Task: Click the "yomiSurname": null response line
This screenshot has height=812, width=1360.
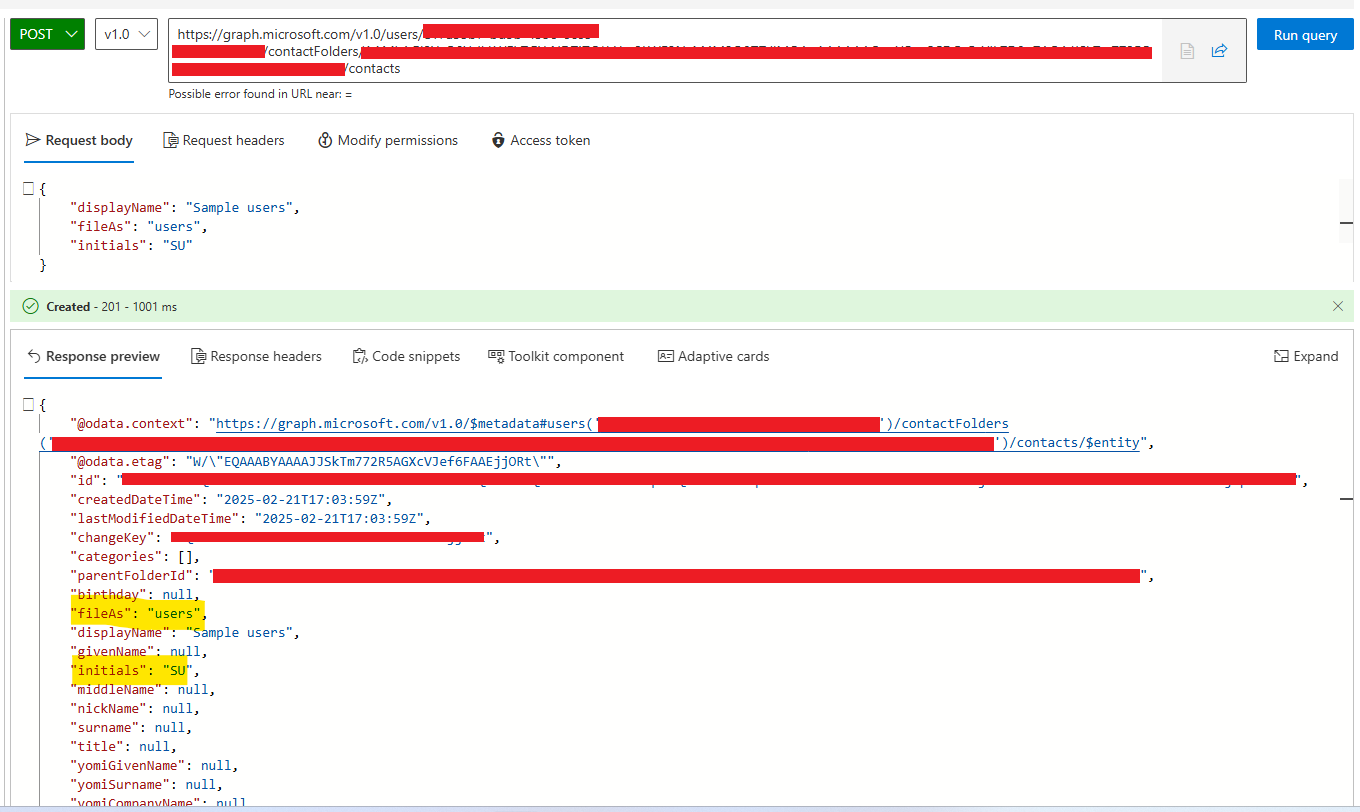Action: click(147, 784)
